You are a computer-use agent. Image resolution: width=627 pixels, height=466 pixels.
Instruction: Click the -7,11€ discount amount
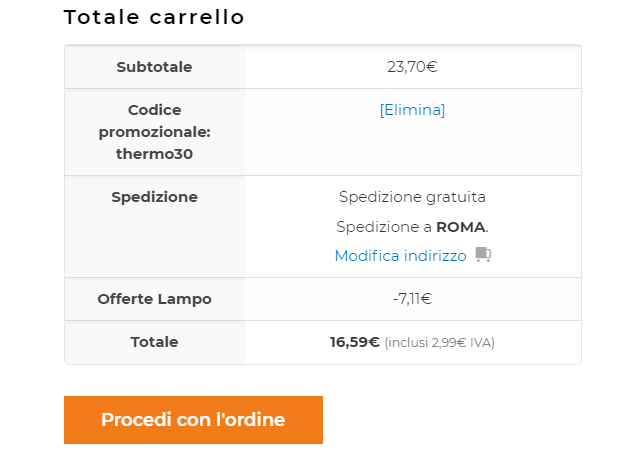[x=412, y=299]
